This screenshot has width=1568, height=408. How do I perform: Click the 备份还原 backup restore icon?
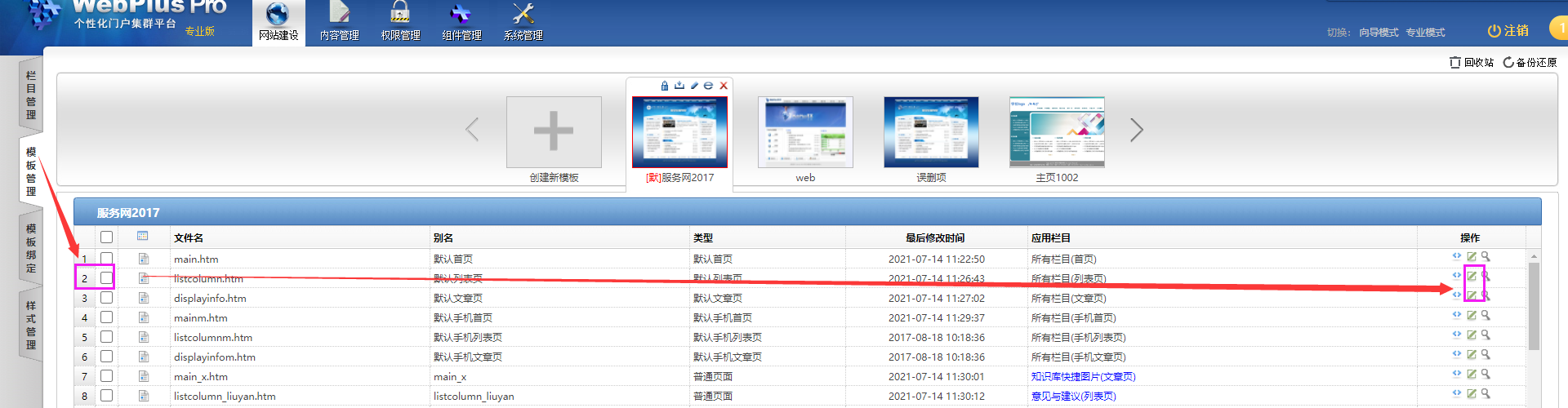[x=1508, y=63]
